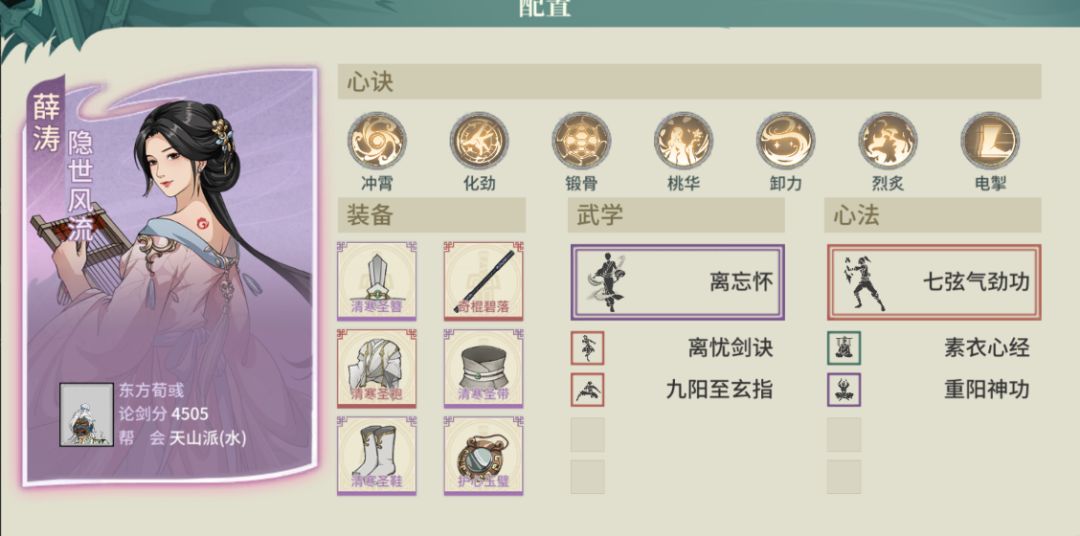
Task: Choose the 锻骨 formula icon
Action: 581,141
